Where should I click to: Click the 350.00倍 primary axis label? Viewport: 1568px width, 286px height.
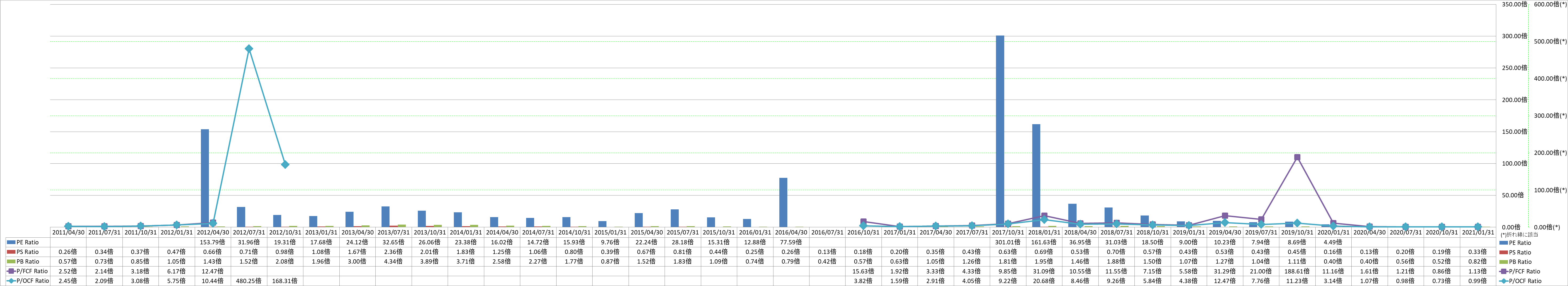click(1514, 4)
